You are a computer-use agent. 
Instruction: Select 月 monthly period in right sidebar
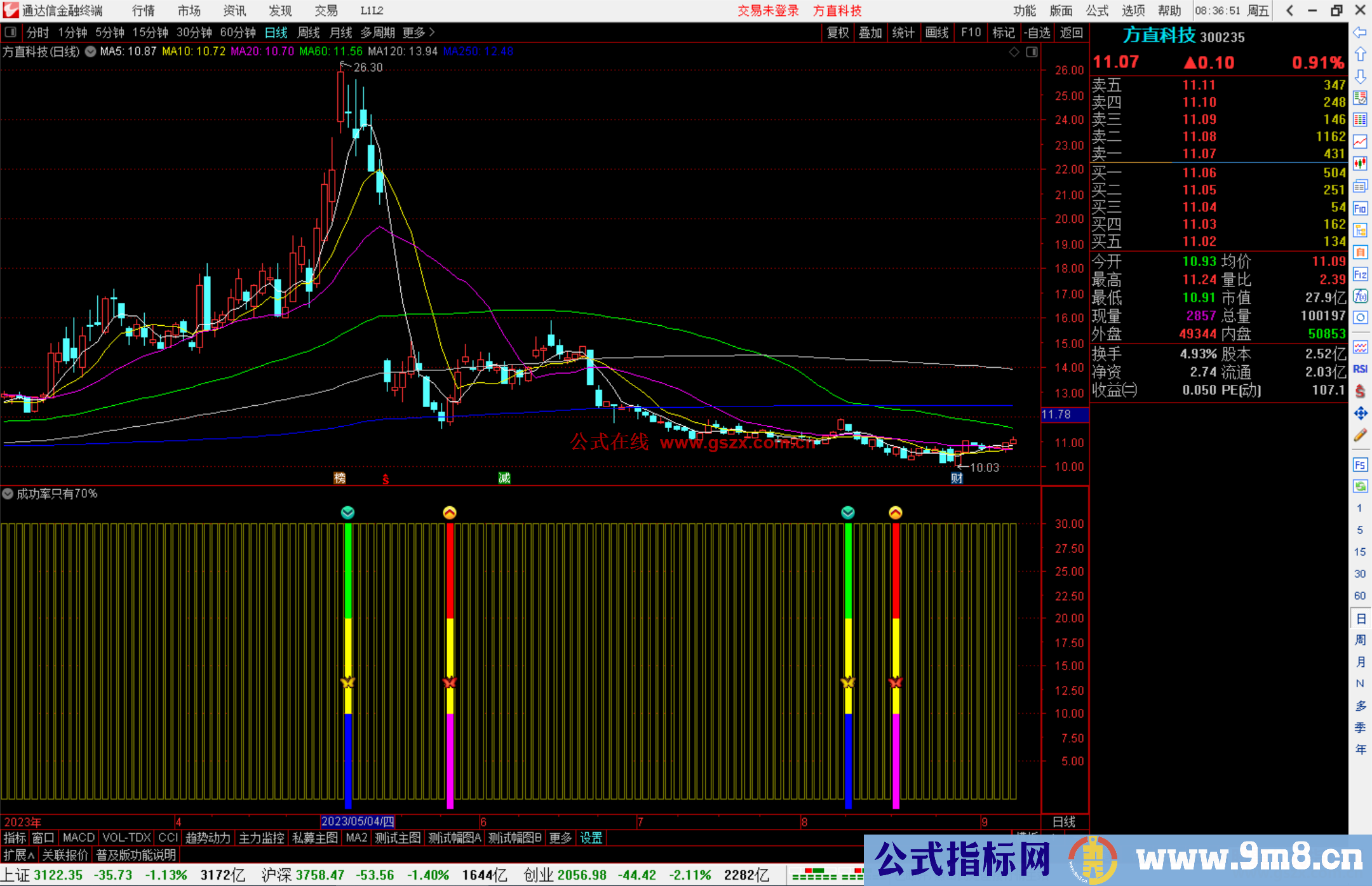[1359, 662]
